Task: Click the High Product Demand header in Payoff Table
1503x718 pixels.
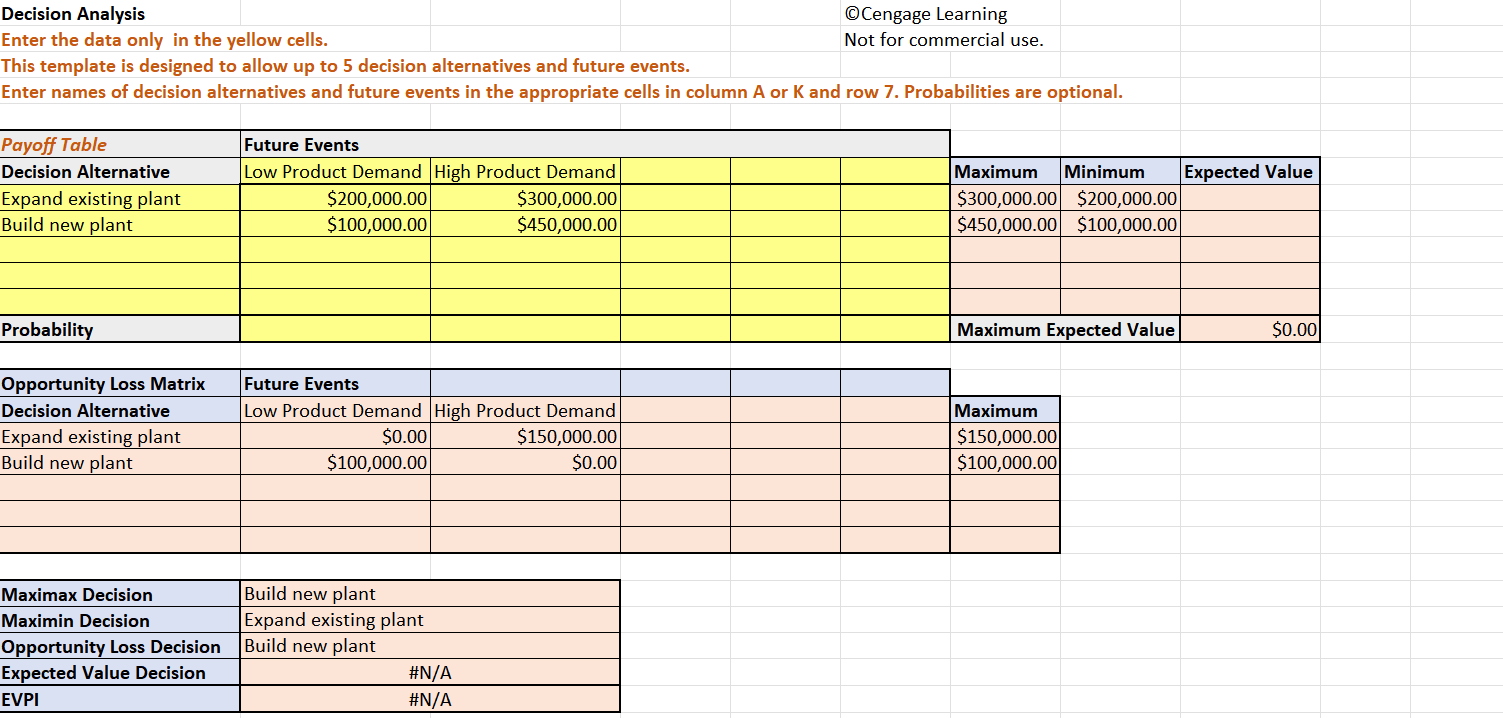Action: click(524, 171)
